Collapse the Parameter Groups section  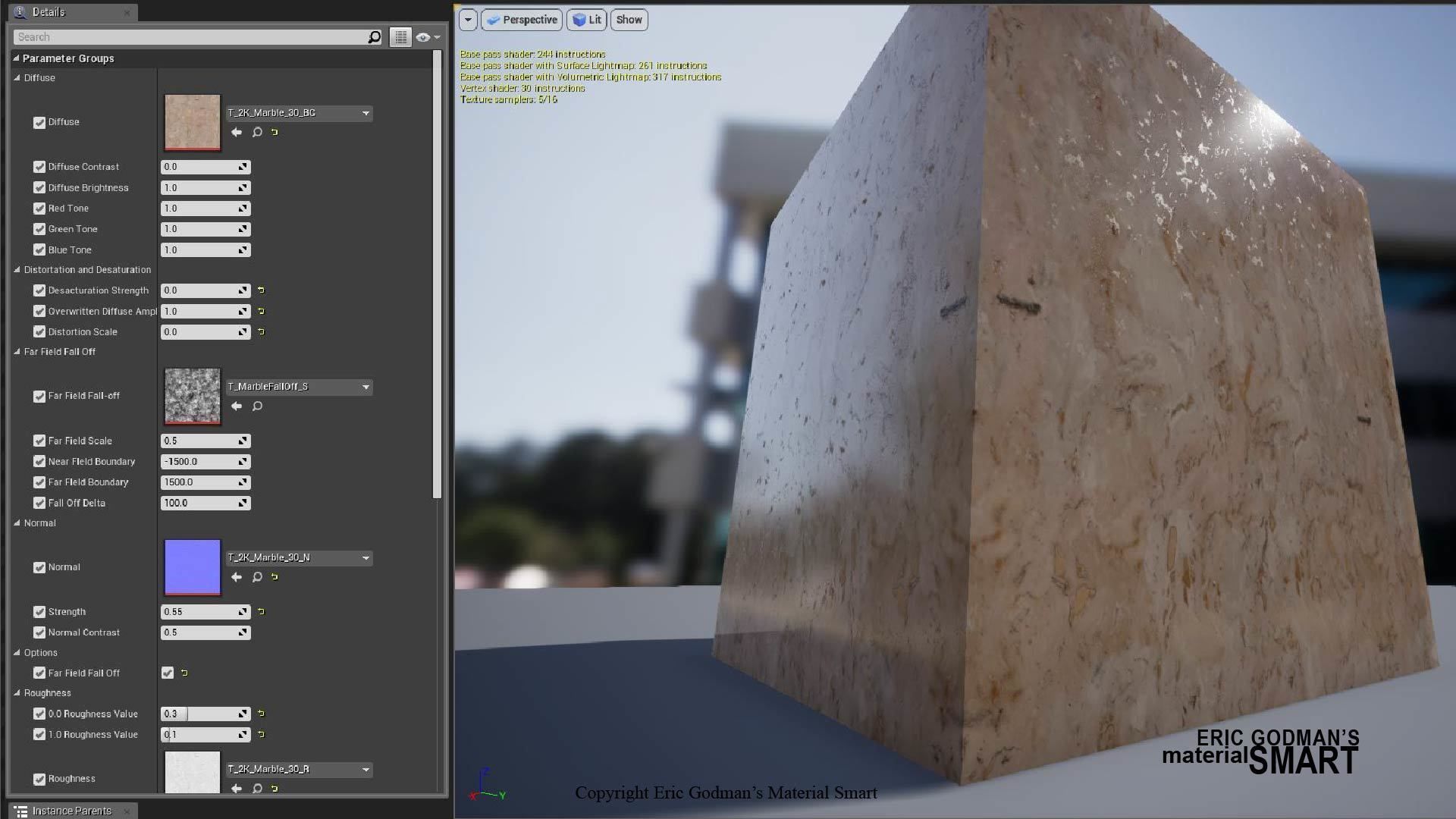(x=16, y=58)
